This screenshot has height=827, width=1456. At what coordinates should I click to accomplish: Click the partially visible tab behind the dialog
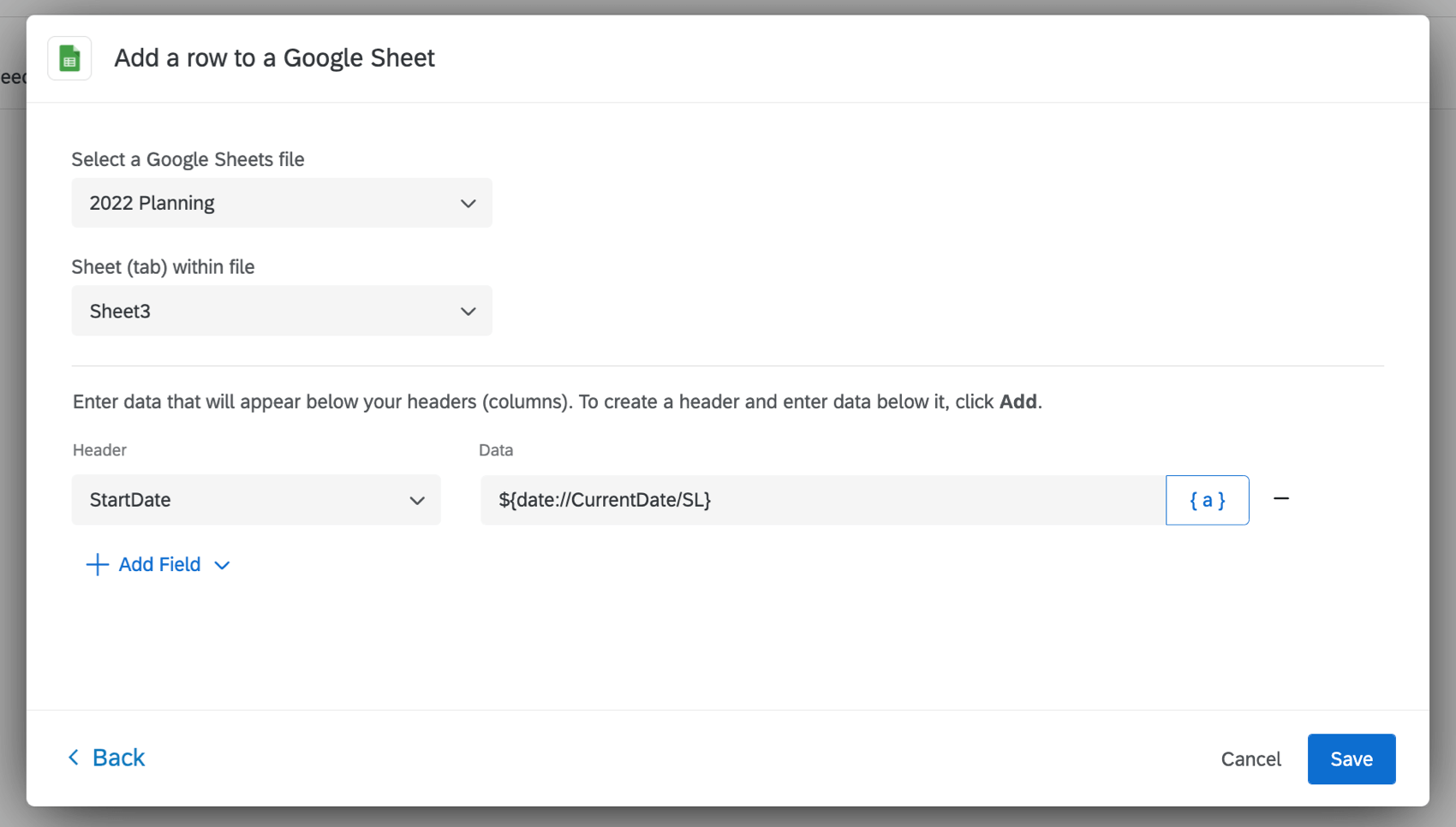tap(12, 76)
